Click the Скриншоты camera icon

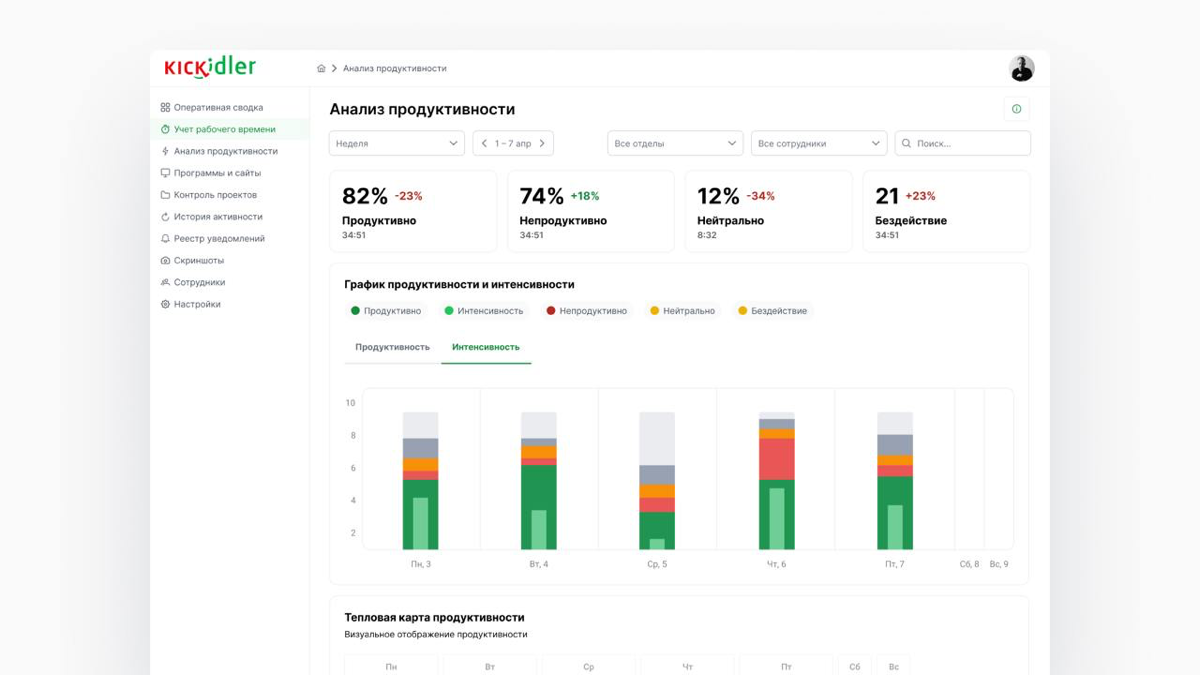(165, 260)
